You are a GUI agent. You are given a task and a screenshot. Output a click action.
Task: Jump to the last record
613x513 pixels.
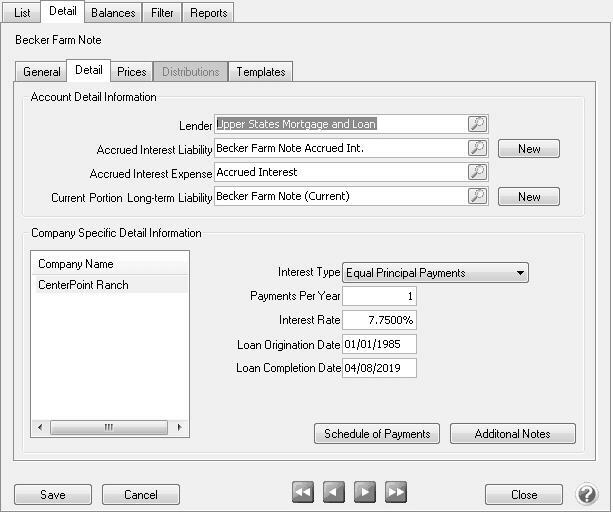(396, 492)
